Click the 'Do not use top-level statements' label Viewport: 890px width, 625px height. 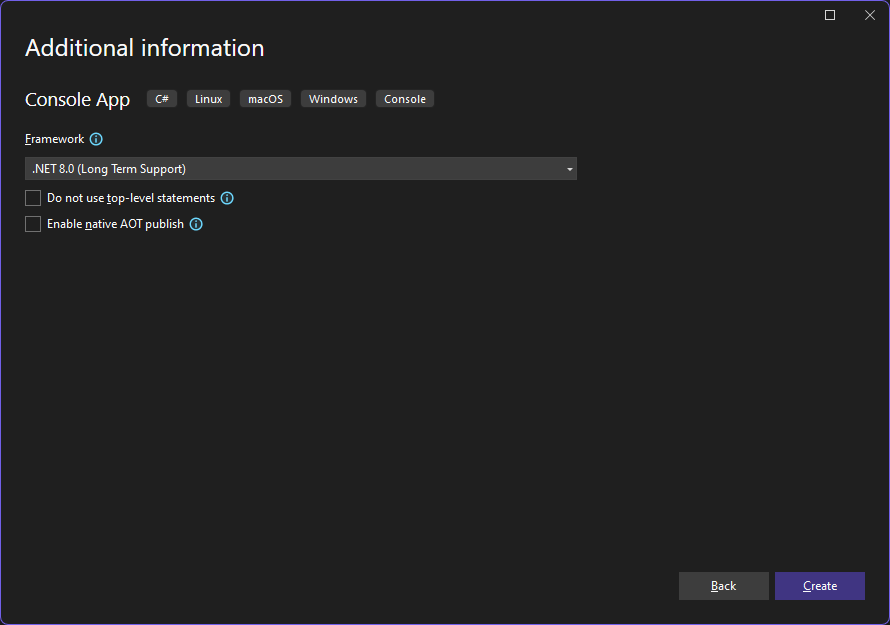coord(131,198)
